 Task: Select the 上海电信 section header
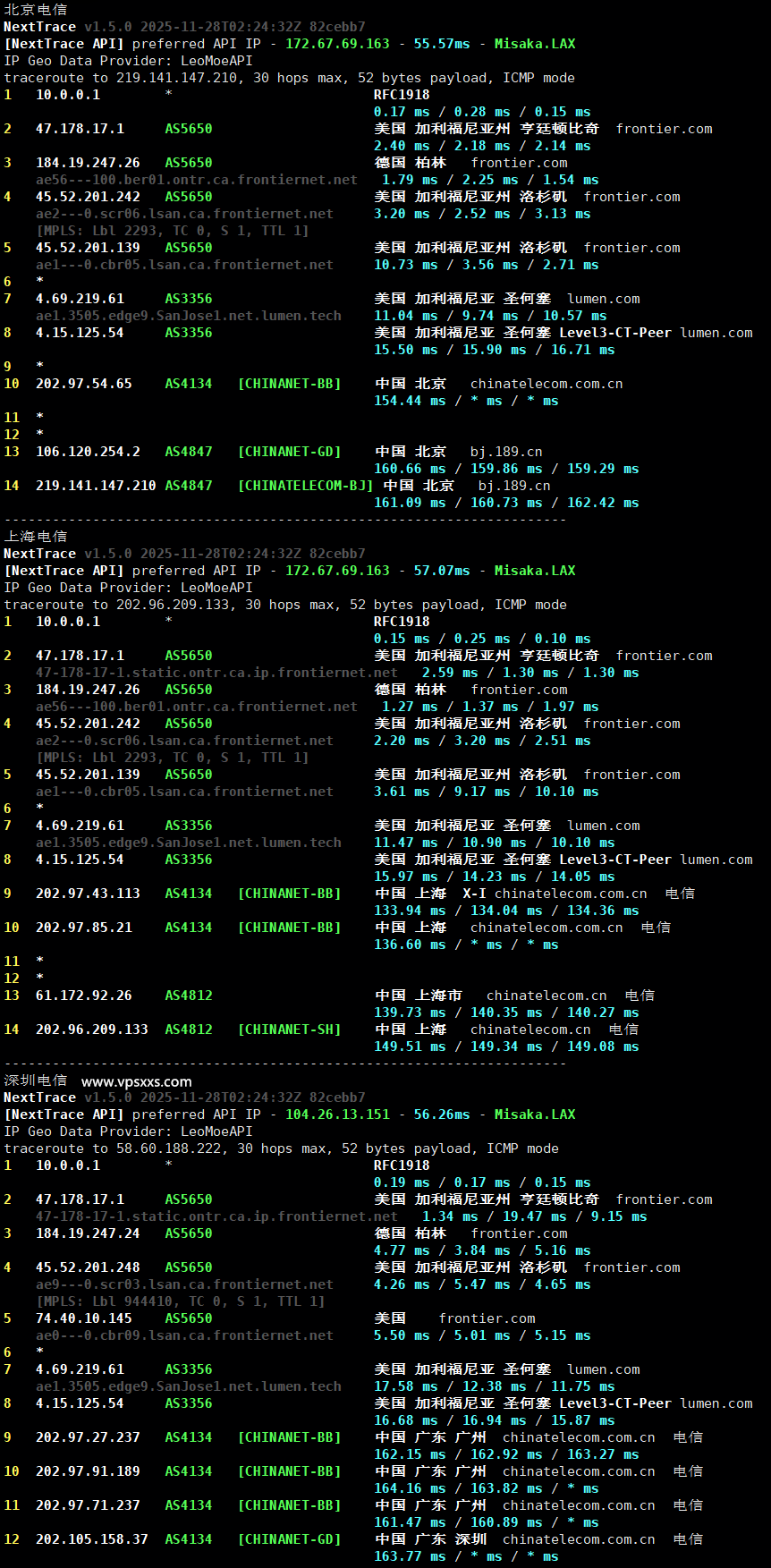point(35,537)
